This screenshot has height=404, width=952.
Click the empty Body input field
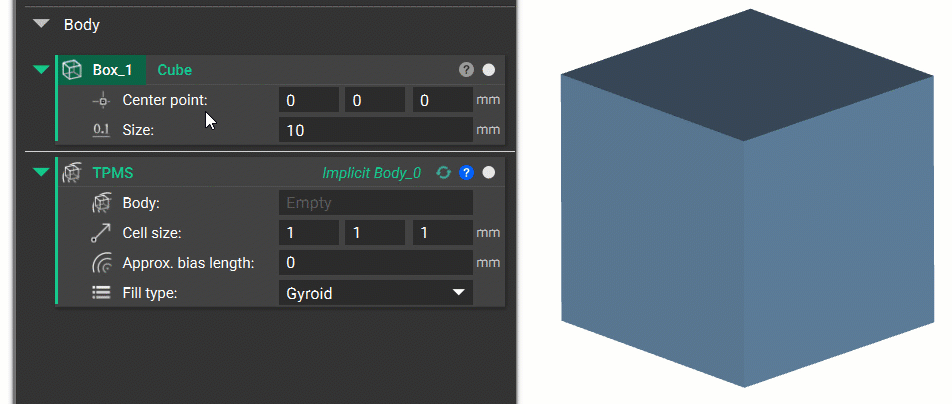[376, 203]
